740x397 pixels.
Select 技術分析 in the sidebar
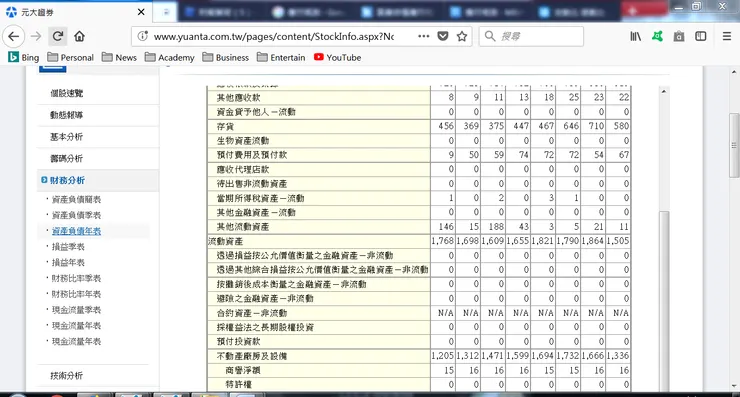click(x=67, y=376)
